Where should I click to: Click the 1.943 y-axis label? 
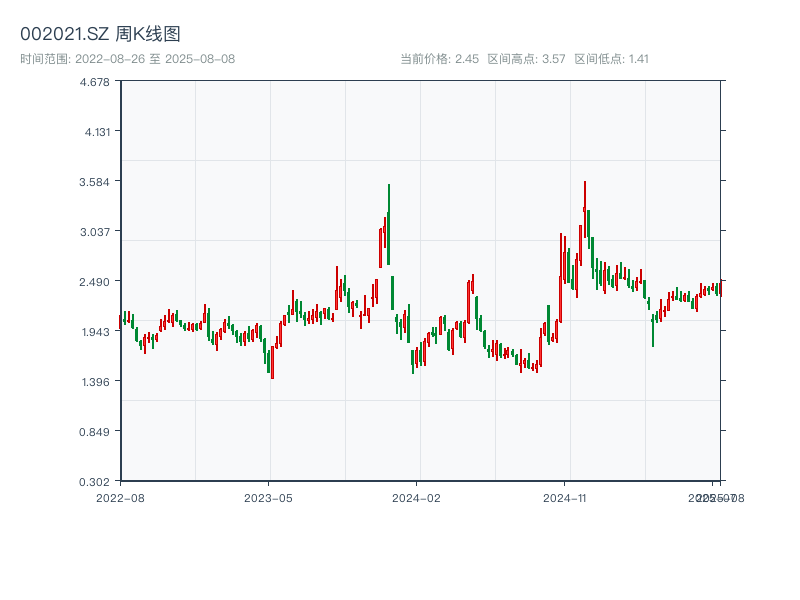[x=94, y=332]
